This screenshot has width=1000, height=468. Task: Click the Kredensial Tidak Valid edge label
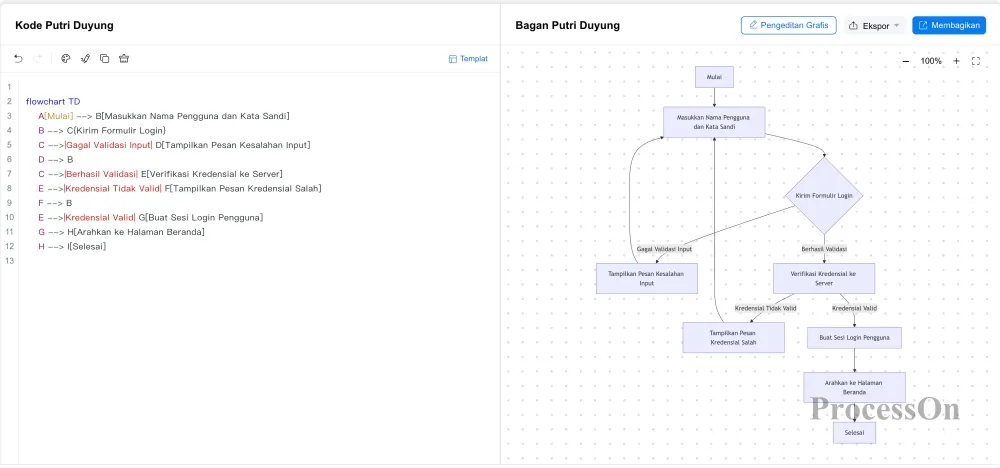pyautogui.click(x=765, y=309)
